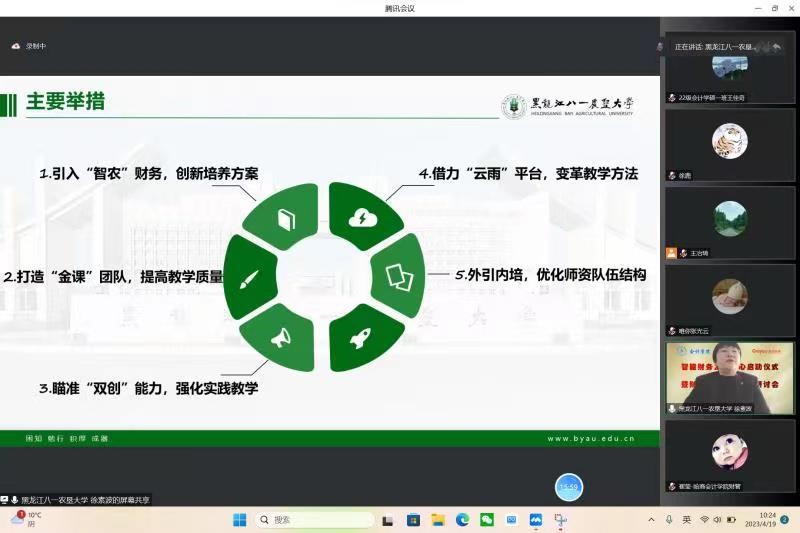Click the 15:59 meeting timer bubble

pos(569,487)
